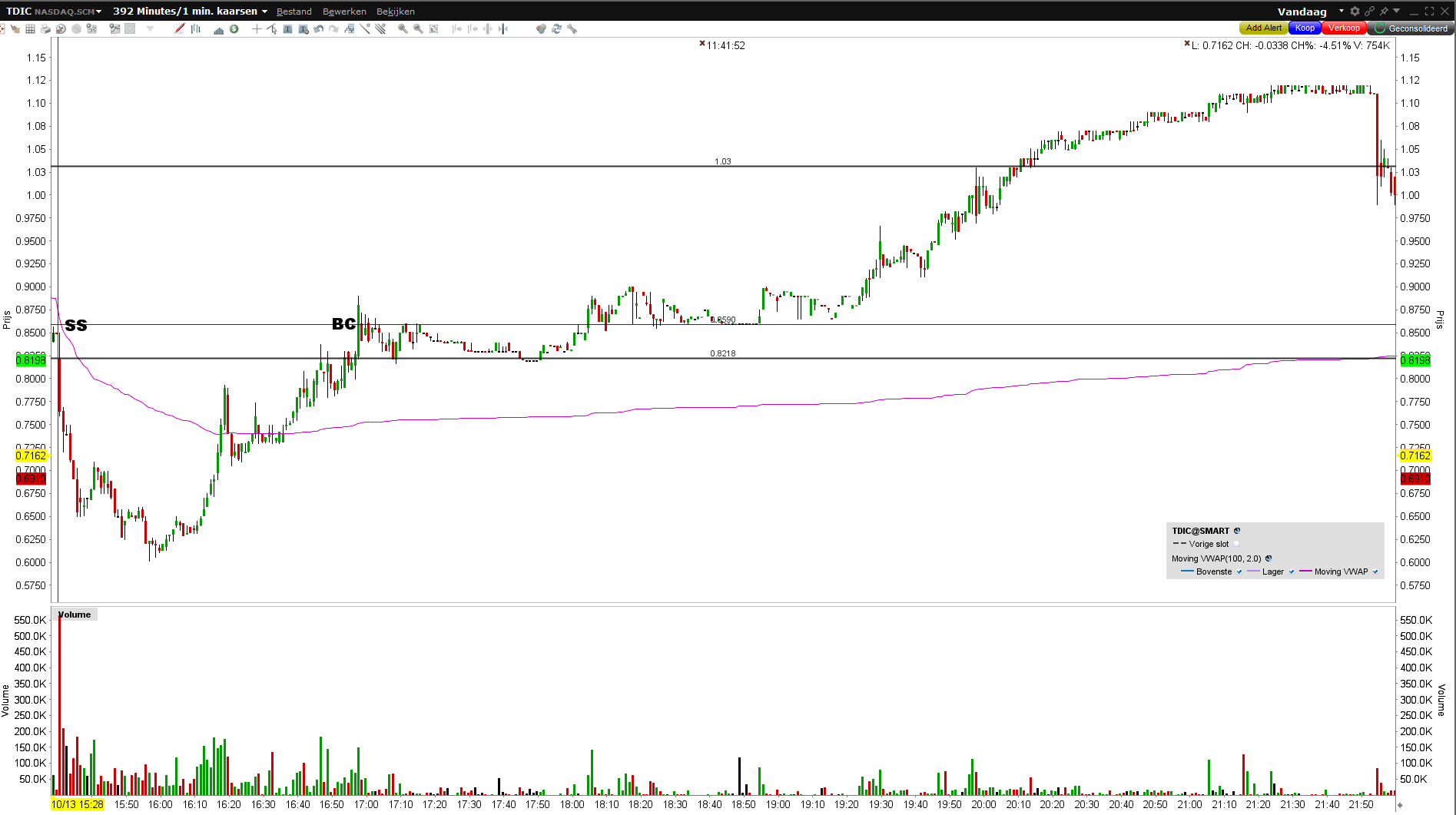Screen dimensions: 1456x815
Task: Click the text annotation tool icon
Action: (287, 28)
